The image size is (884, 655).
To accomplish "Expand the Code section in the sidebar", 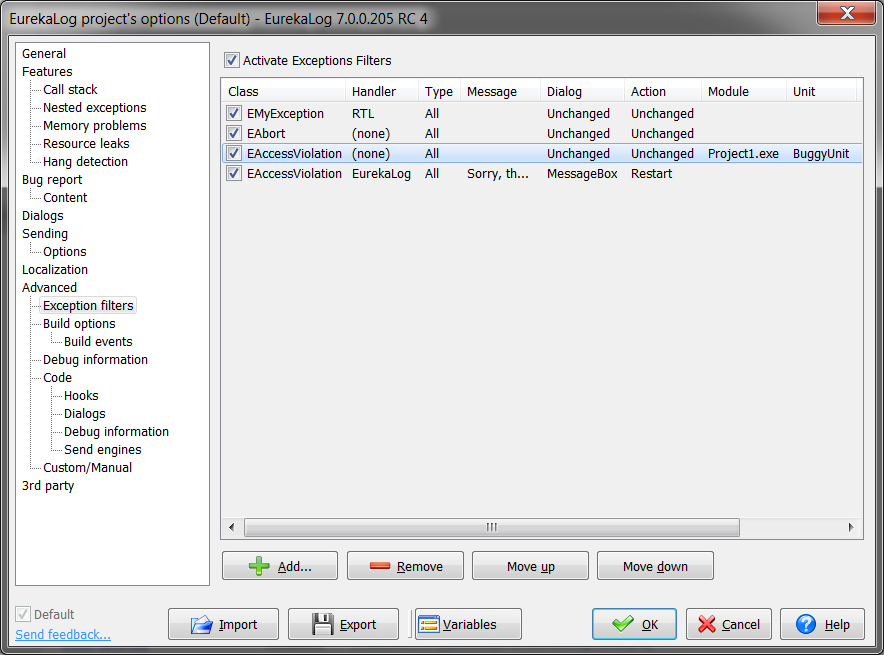I will pyautogui.click(x=57, y=377).
